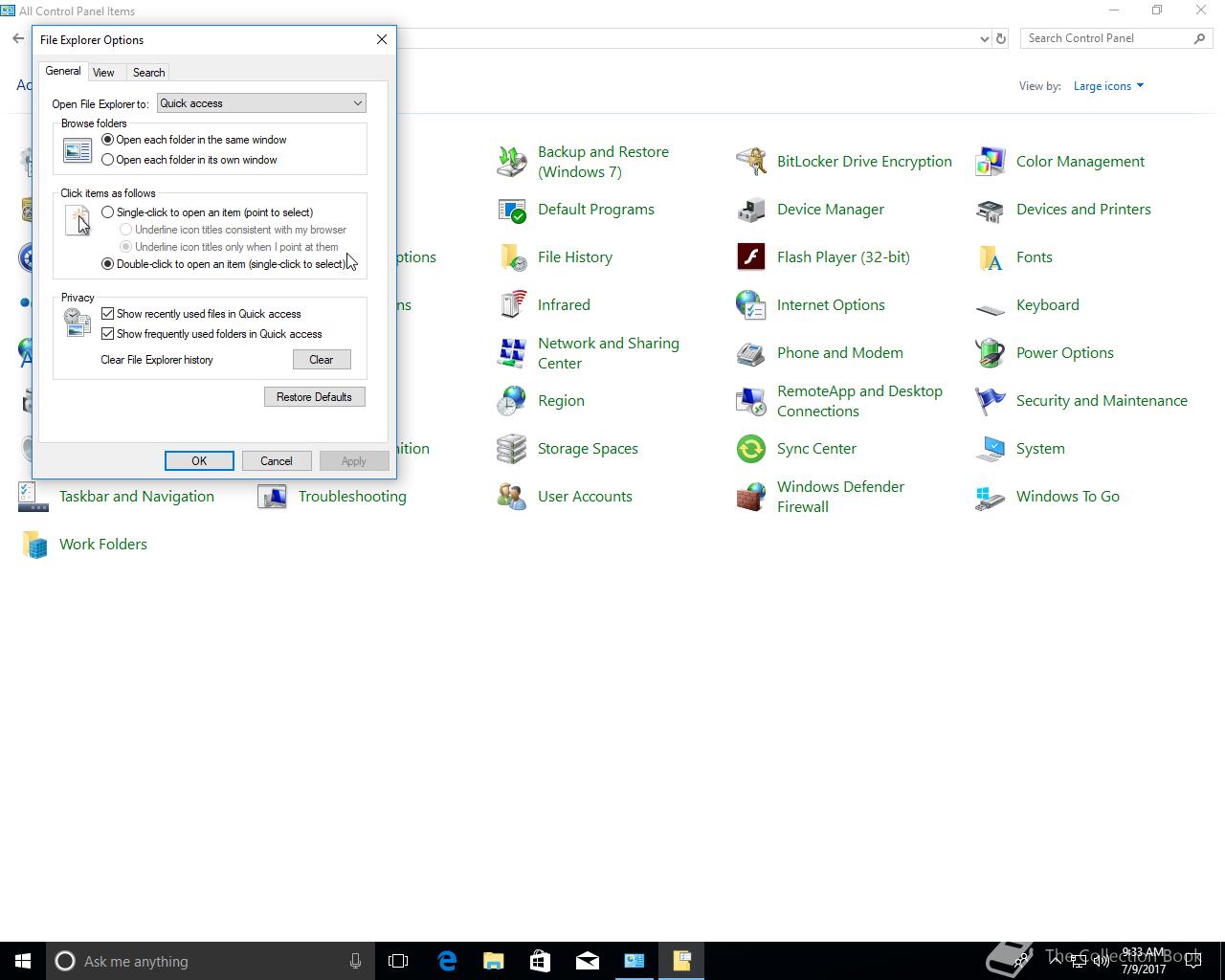
Task: Click the Region globe icon
Action: coord(512,401)
